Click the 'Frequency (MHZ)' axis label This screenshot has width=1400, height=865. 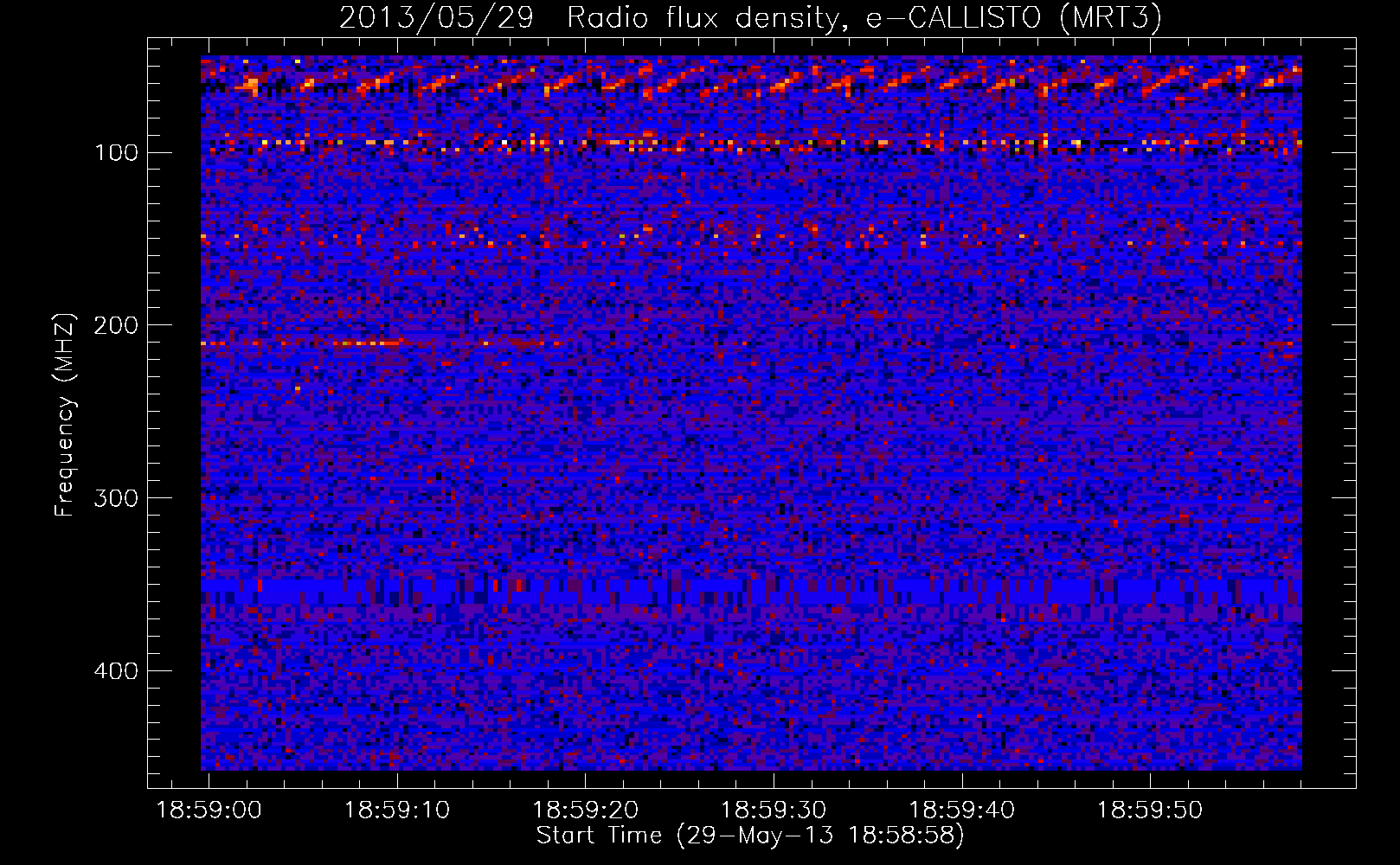64,414
